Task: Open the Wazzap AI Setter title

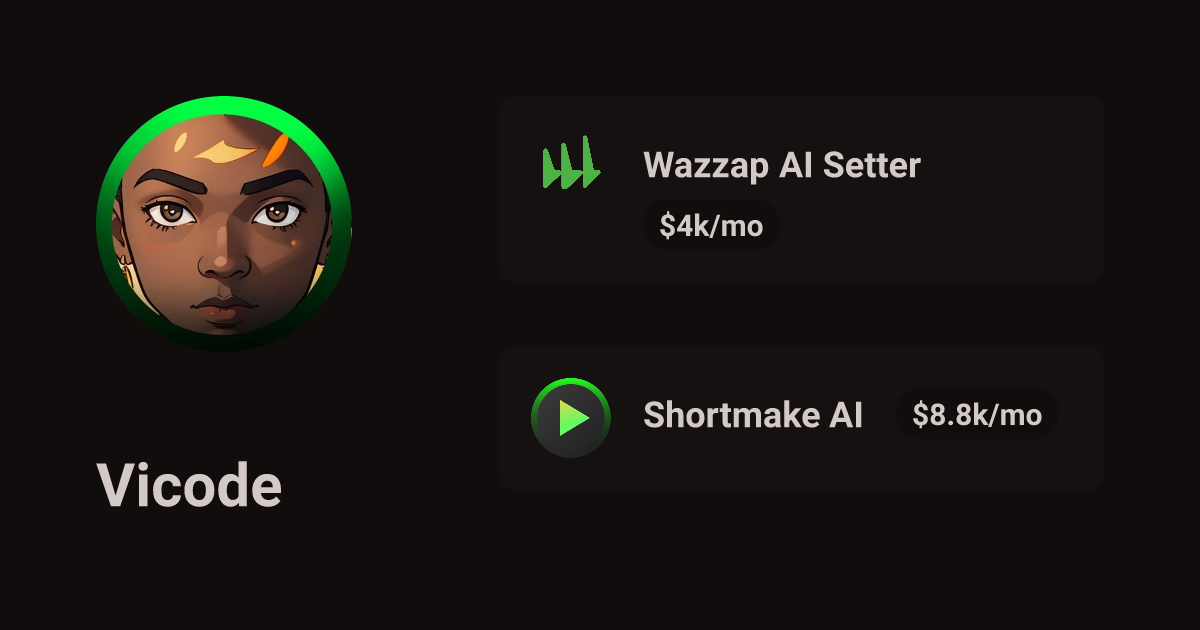Action: (781, 165)
